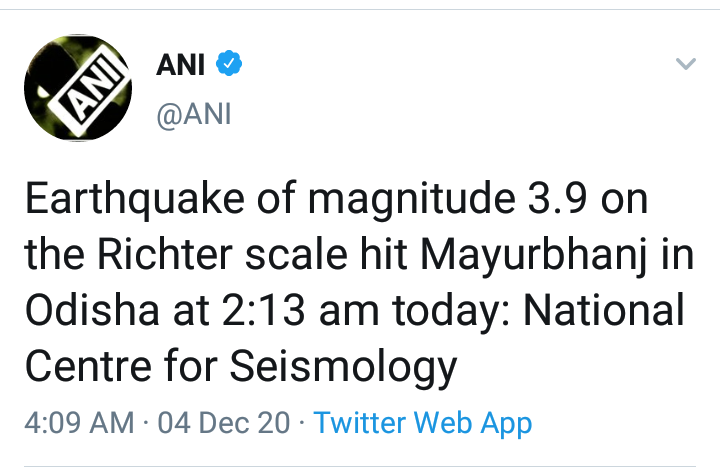The image size is (720, 468).
Task: Click the @ANI handle
Action: point(194,114)
